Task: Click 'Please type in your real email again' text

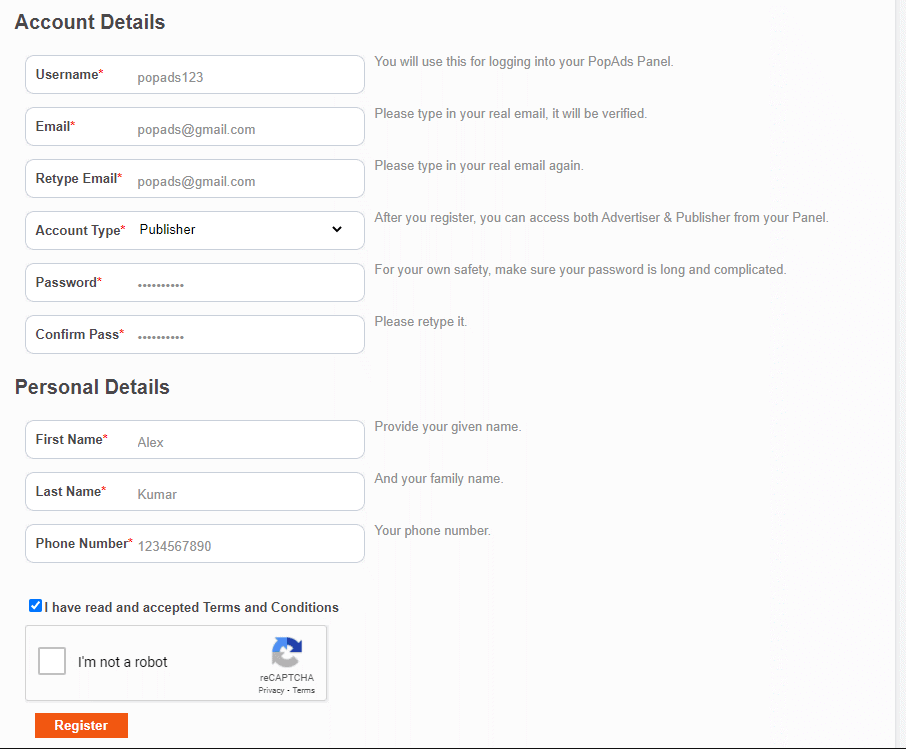Action: click(479, 166)
